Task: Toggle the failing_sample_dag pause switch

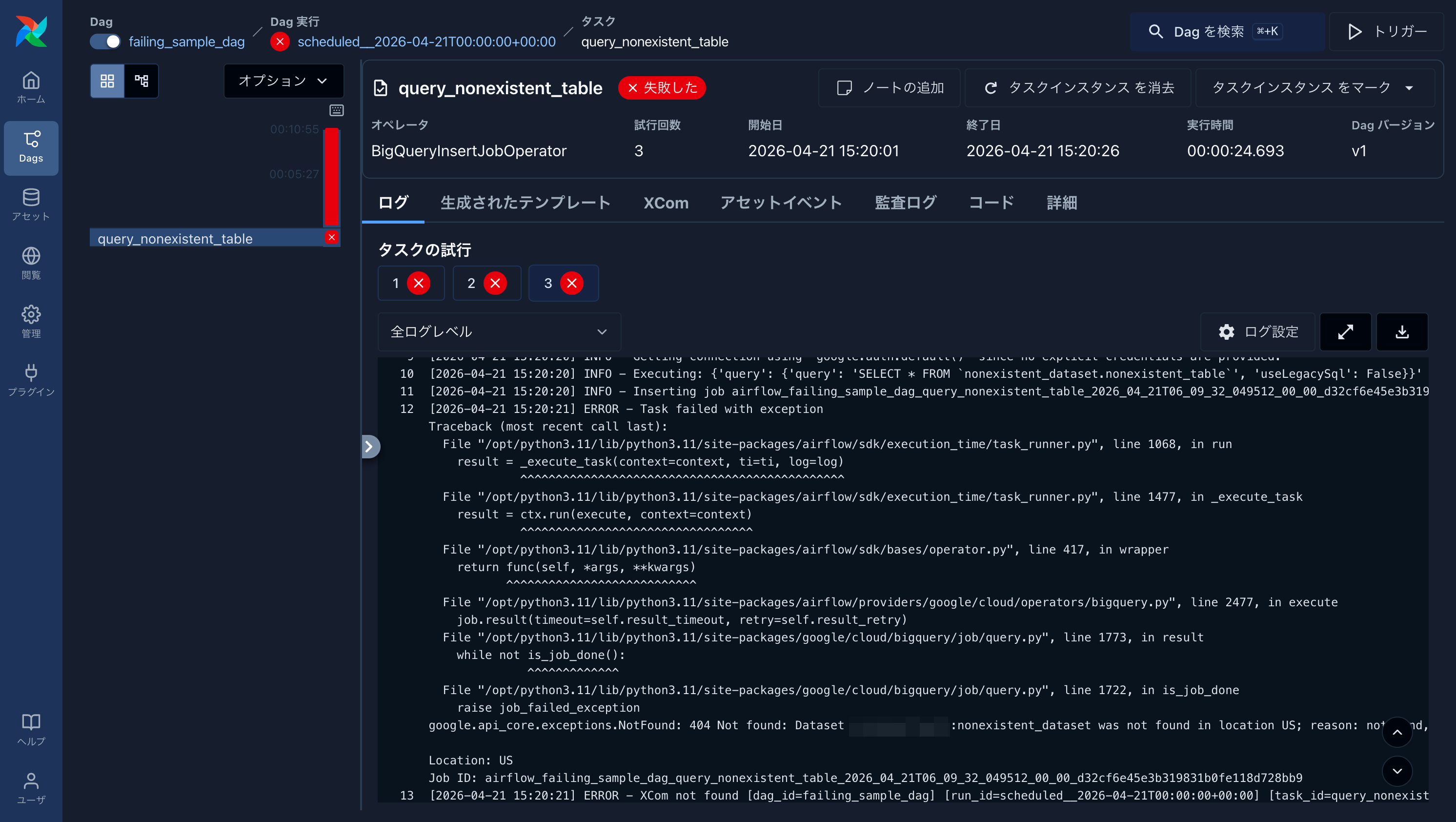Action: (x=104, y=41)
